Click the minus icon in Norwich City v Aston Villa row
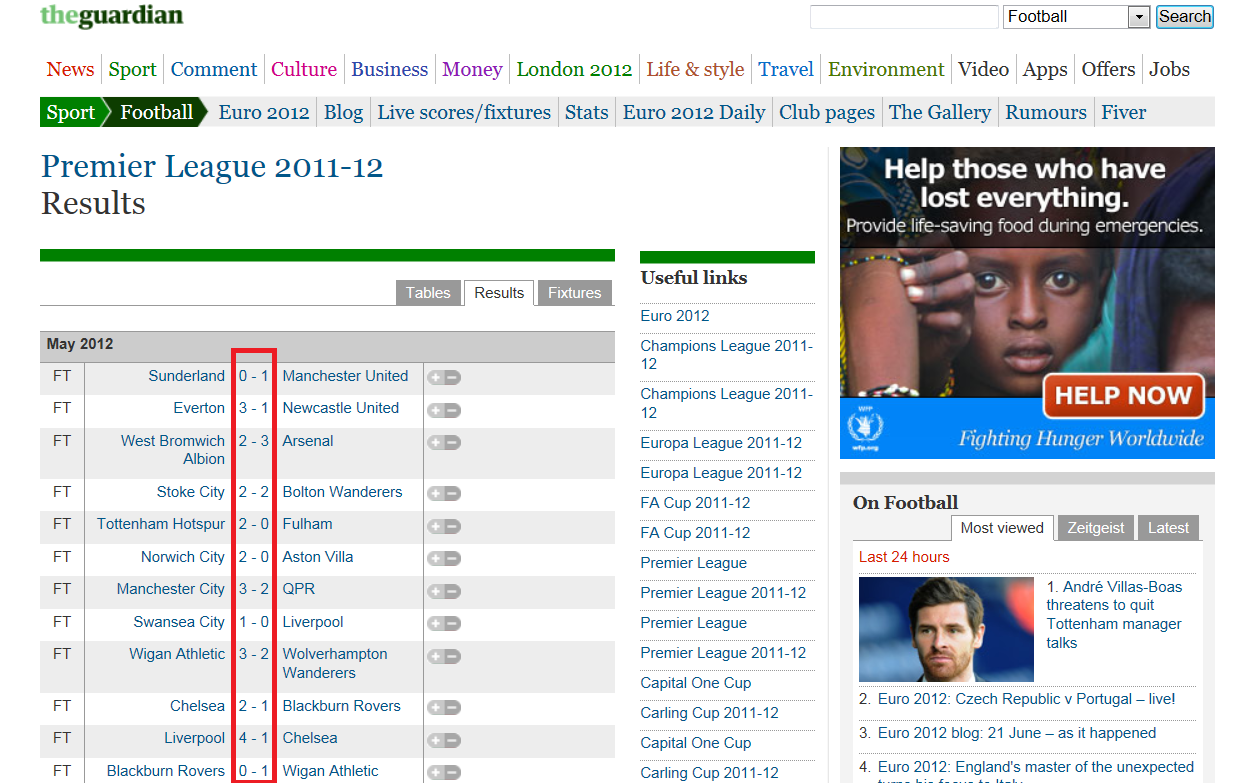The width and height of the screenshot is (1247, 783). (453, 559)
